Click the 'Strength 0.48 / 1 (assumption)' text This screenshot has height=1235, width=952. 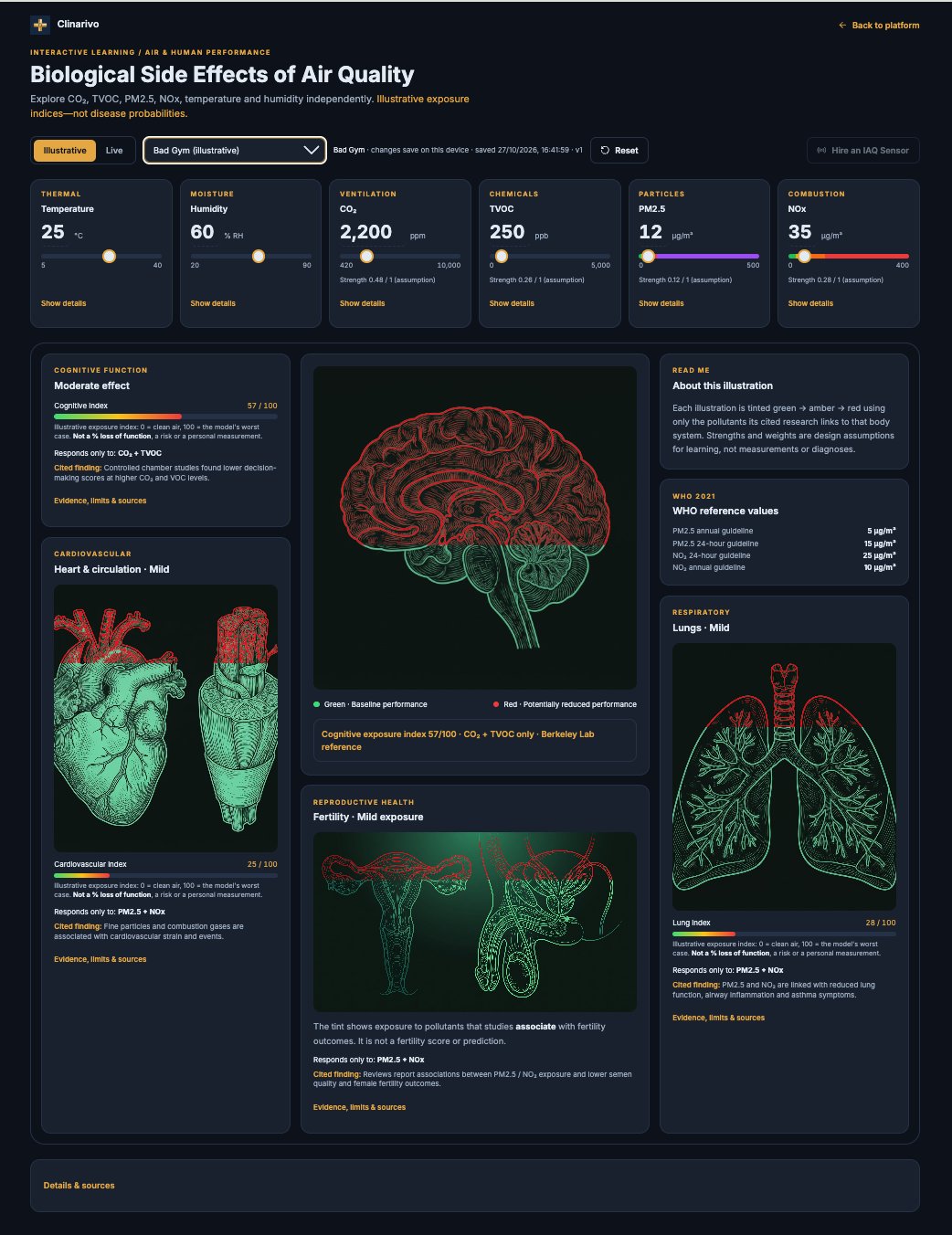[x=387, y=280]
